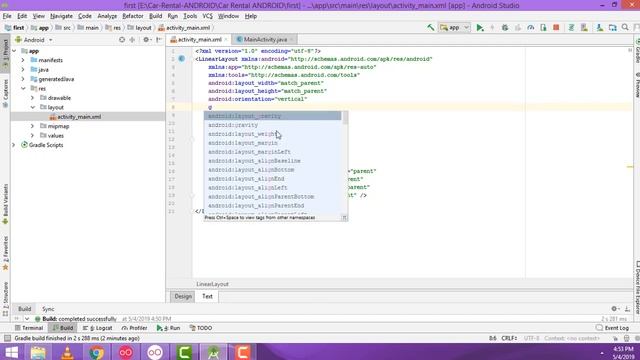Open the AVD Manager icon
Image resolution: width=640 pixels, height=360 pixels.
584,28
